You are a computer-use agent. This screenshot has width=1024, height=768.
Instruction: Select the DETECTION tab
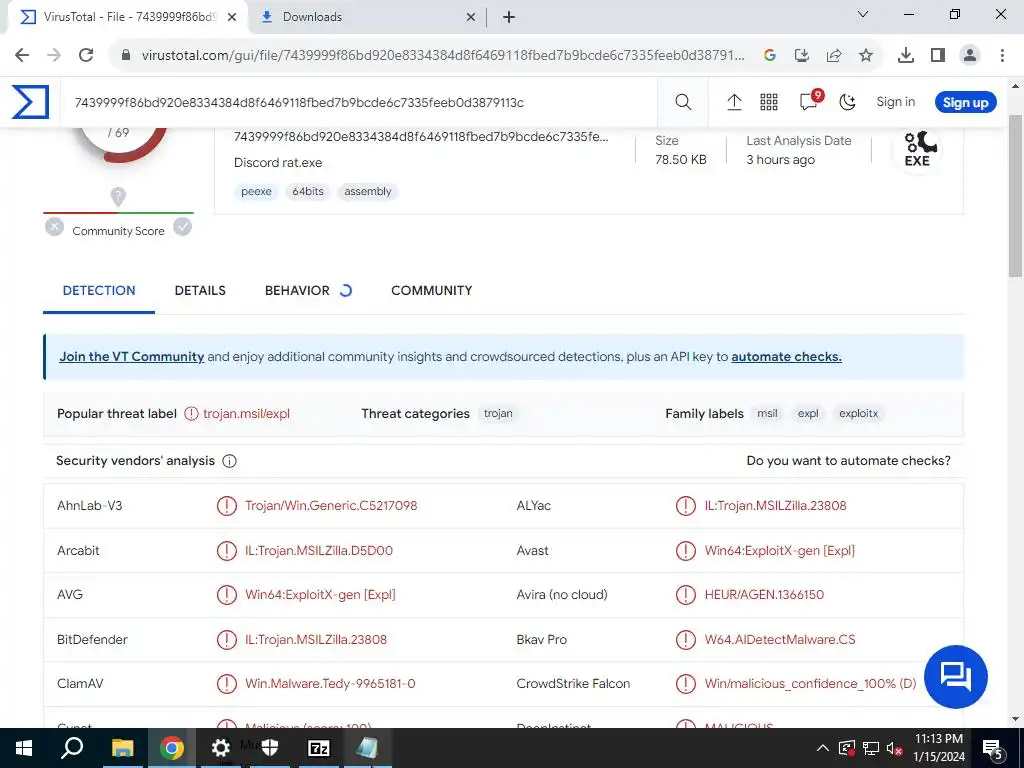point(99,291)
